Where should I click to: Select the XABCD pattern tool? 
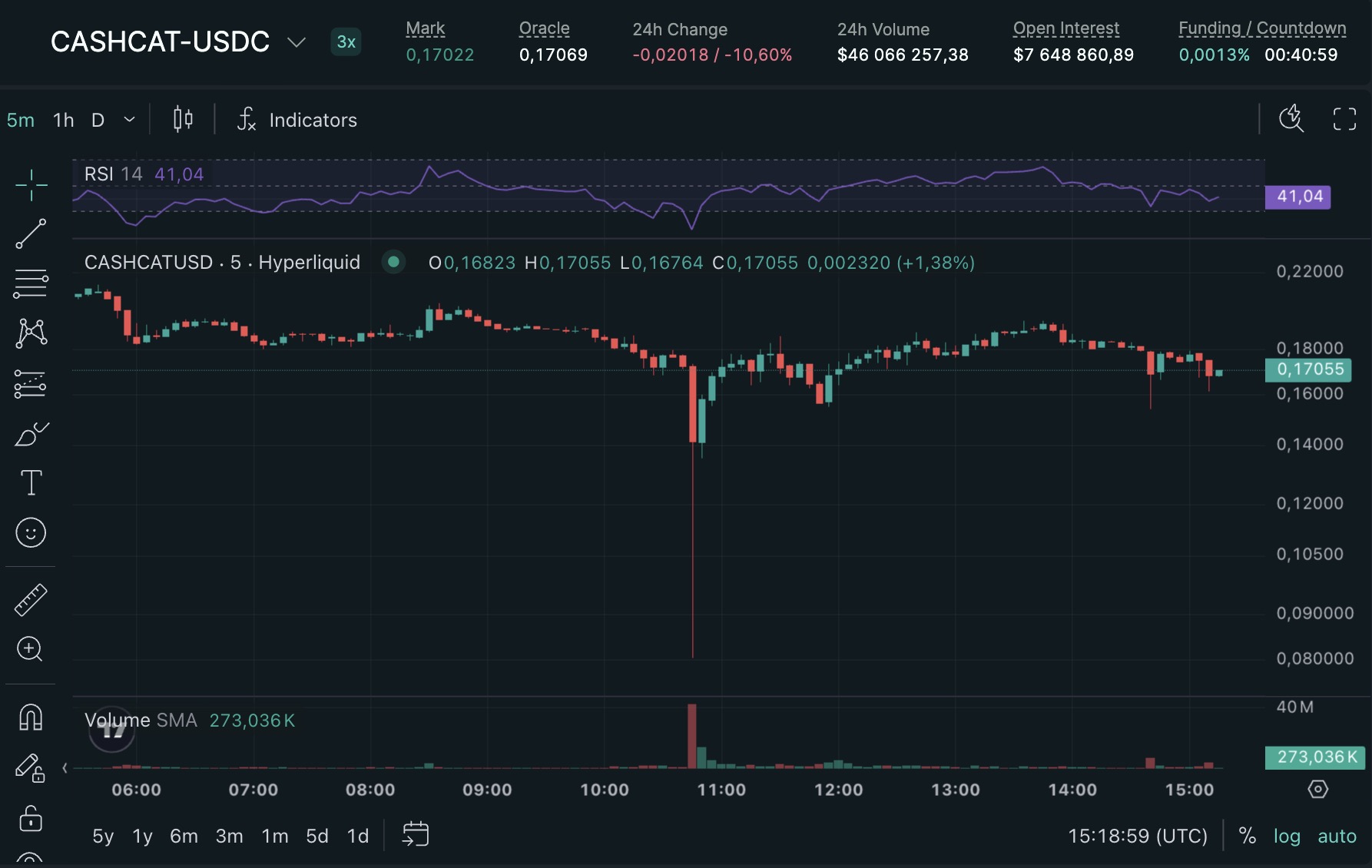click(31, 333)
